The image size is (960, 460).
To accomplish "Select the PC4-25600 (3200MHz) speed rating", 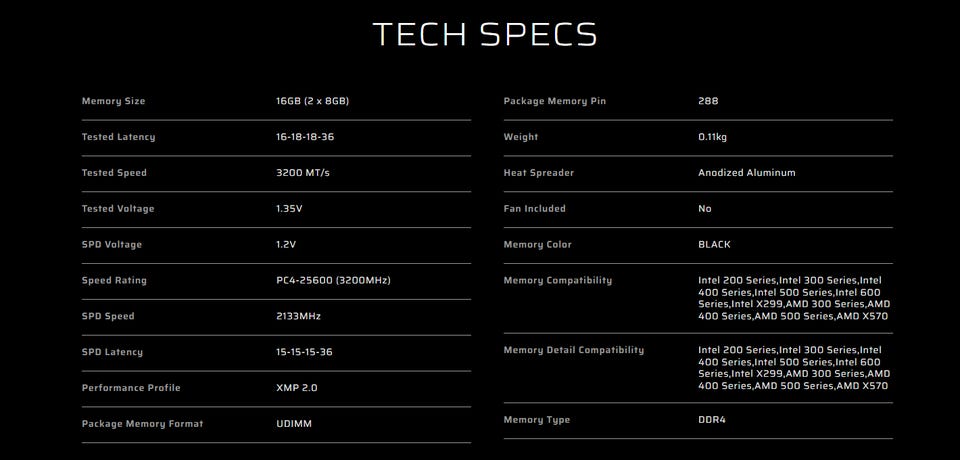I will pos(333,281).
